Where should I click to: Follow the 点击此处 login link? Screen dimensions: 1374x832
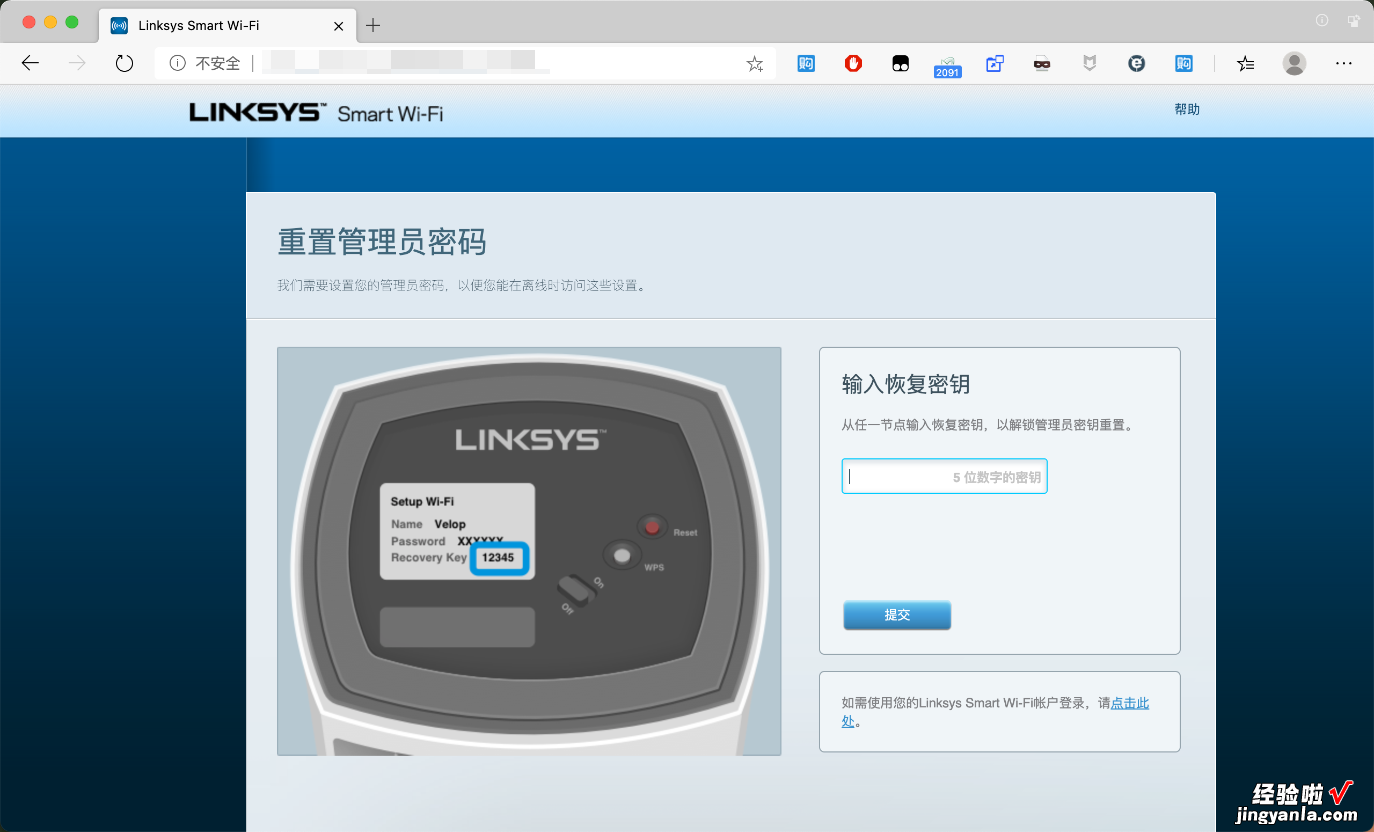1130,703
